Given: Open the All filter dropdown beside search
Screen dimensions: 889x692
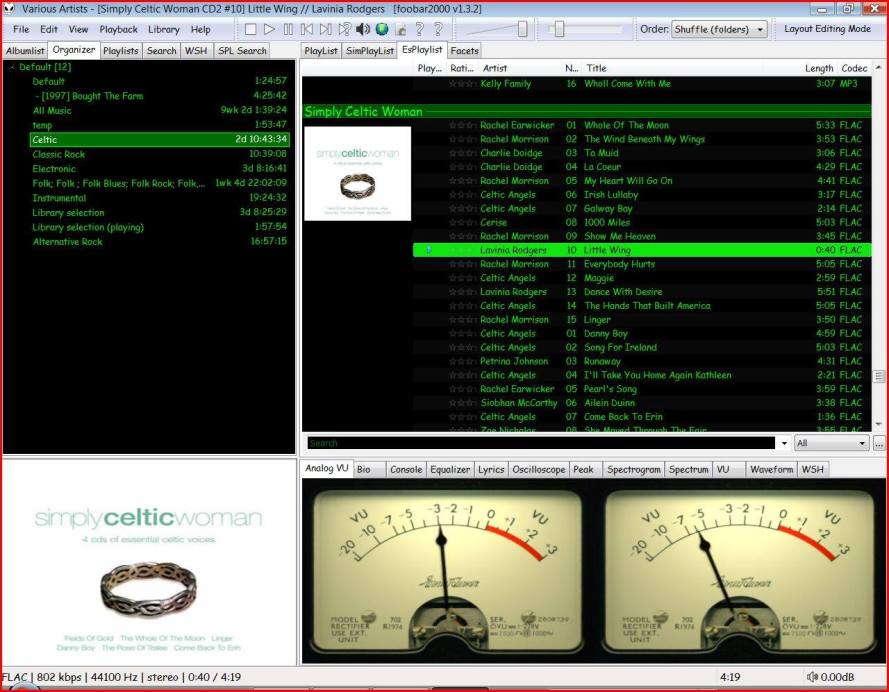Looking at the screenshot, I should [x=832, y=443].
